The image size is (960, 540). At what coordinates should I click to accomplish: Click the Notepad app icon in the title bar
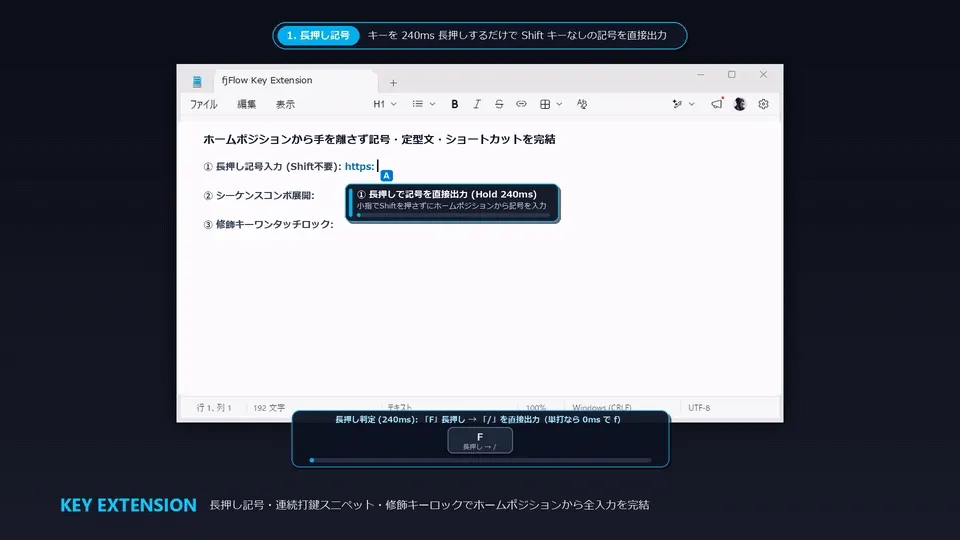(197, 81)
